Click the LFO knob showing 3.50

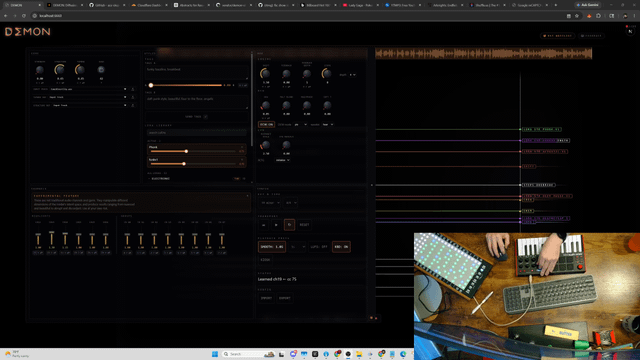tap(265, 145)
